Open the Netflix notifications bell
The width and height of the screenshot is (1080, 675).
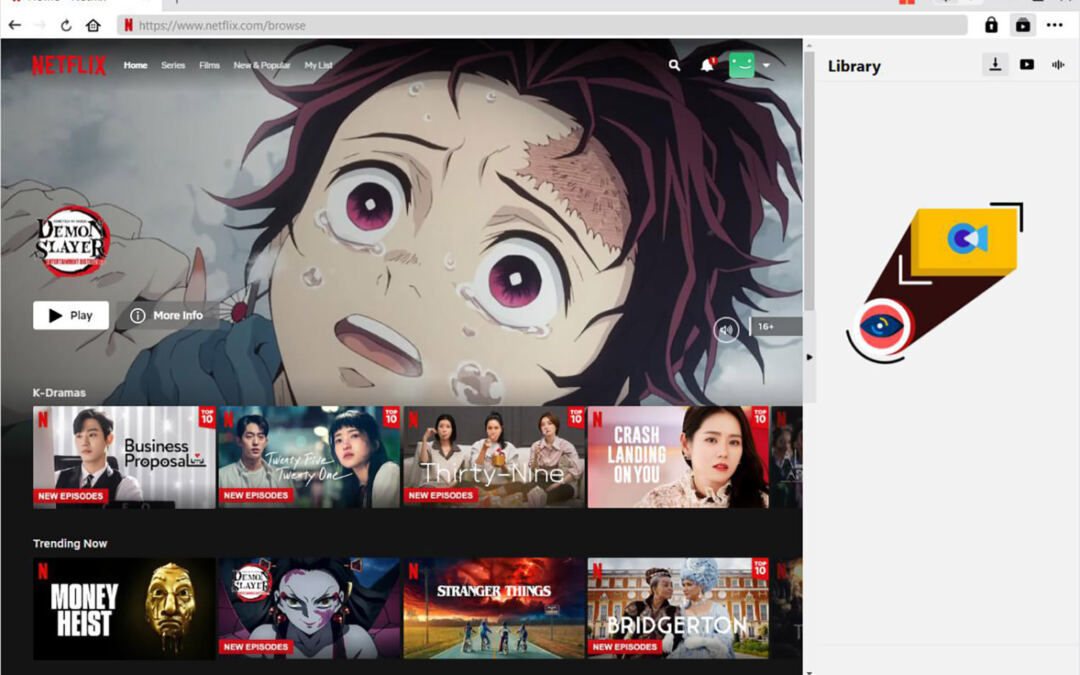click(x=707, y=65)
